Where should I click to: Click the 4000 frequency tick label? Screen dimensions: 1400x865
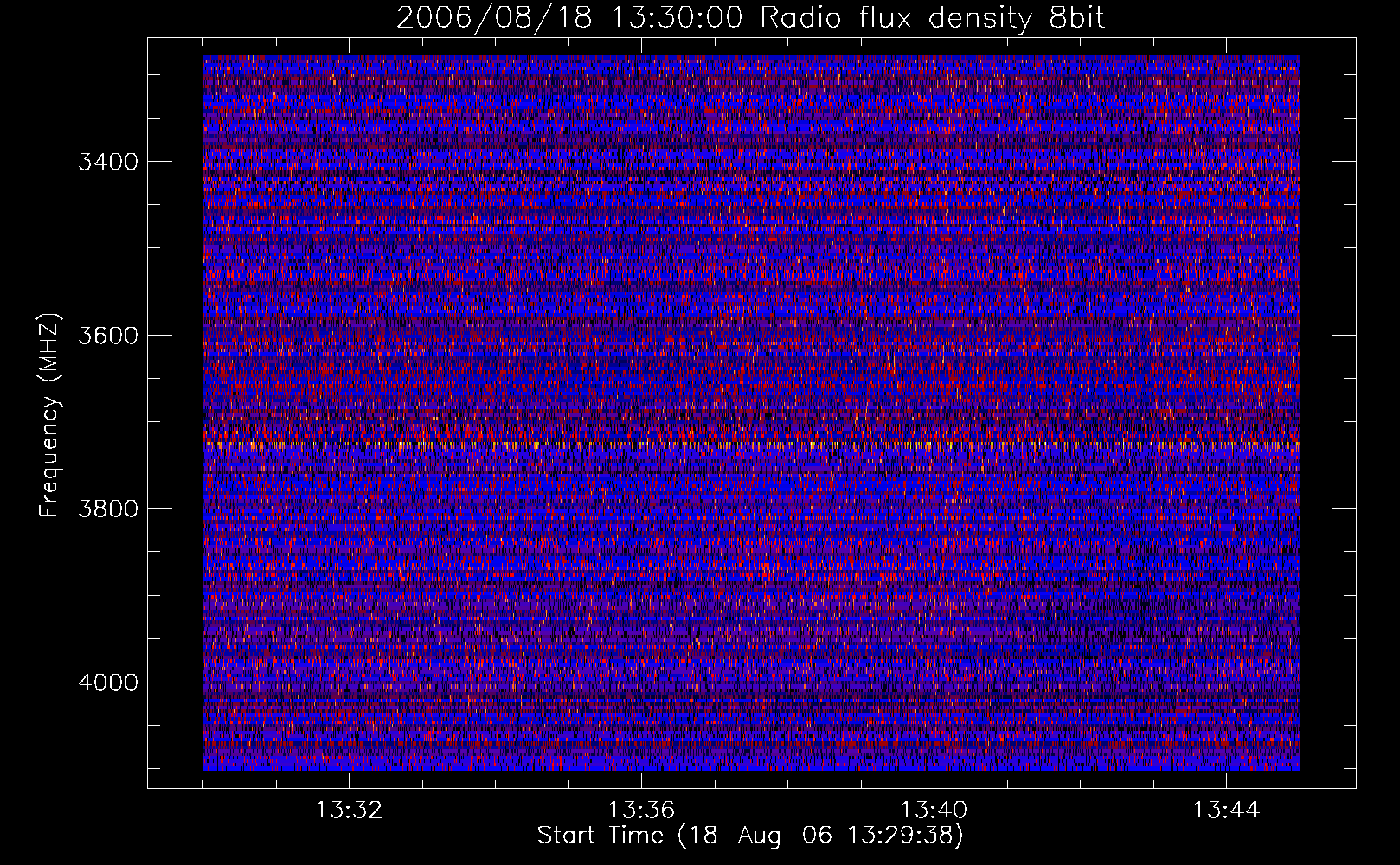tap(108, 682)
